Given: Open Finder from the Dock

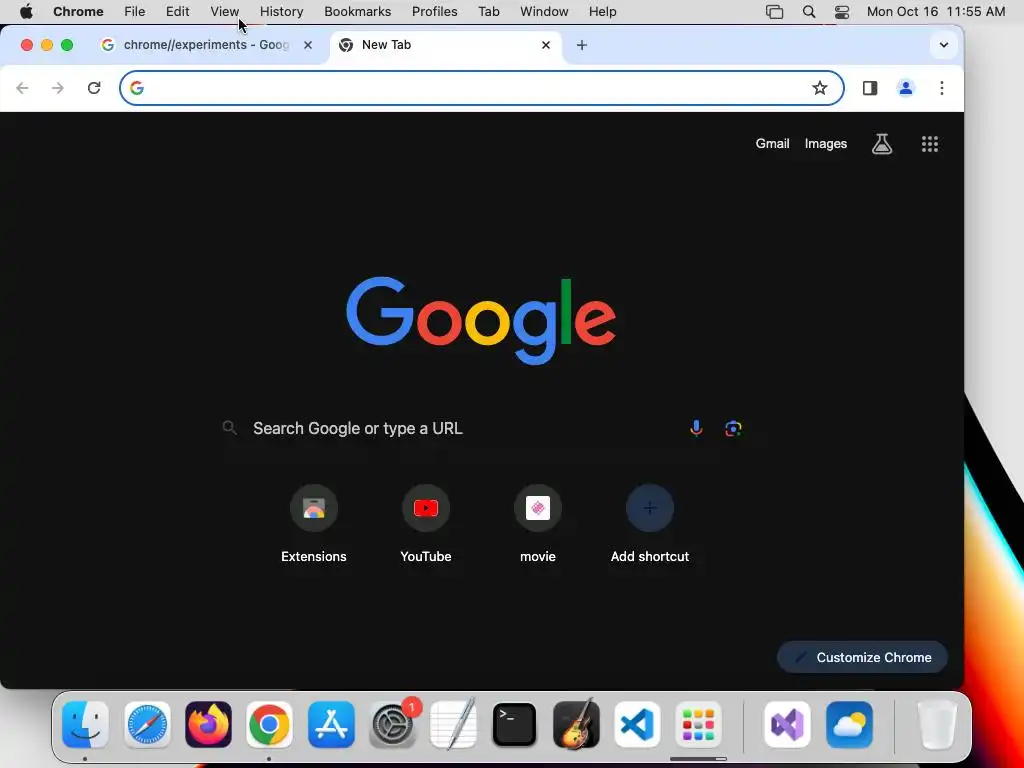Looking at the screenshot, I should click(86, 725).
